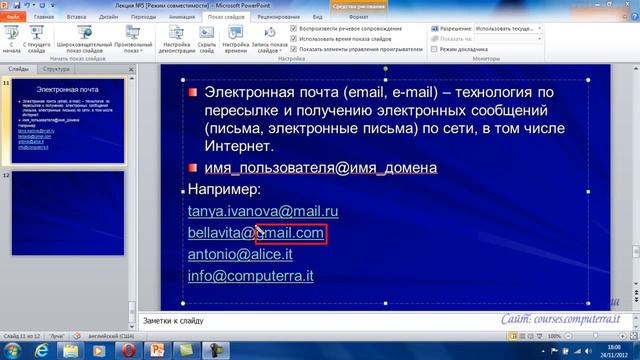Open broadcast slide show (Широковещательный показ)
The width and height of the screenshot is (640, 360).
point(84,39)
